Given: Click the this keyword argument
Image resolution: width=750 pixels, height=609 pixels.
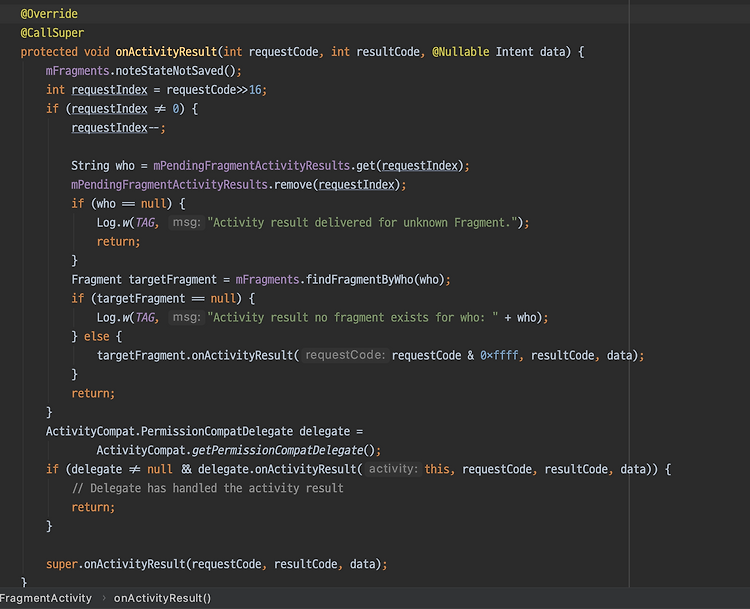Looking at the screenshot, I should coord(437,469).
